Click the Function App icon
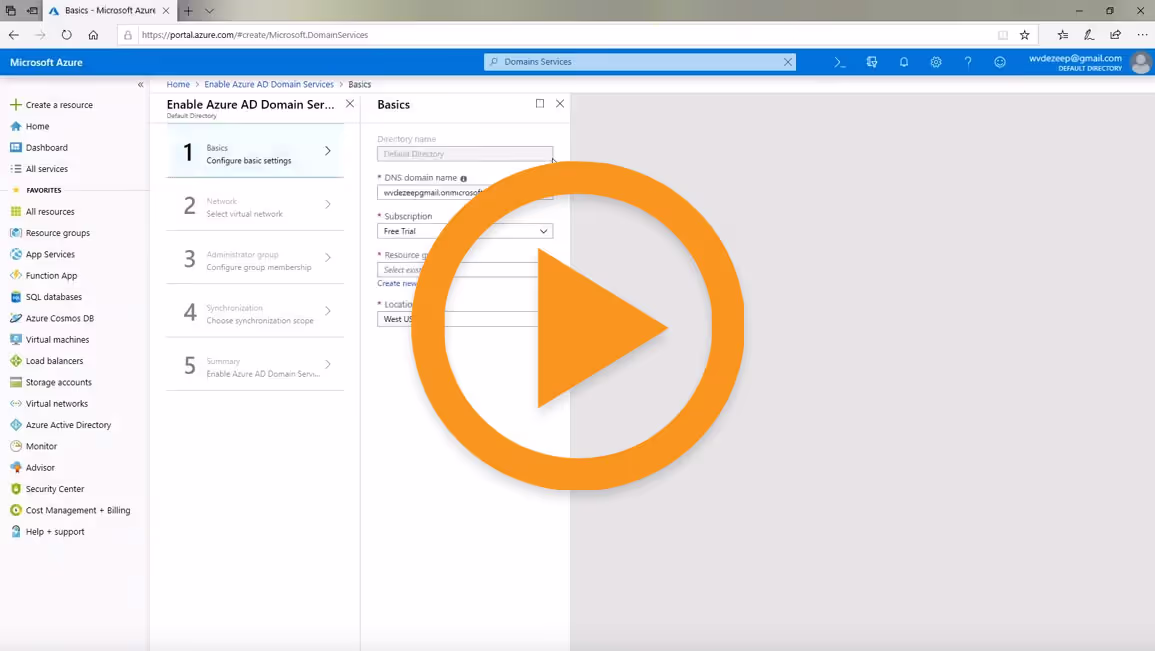This screenshot has width=1155, height=651. 15,275
